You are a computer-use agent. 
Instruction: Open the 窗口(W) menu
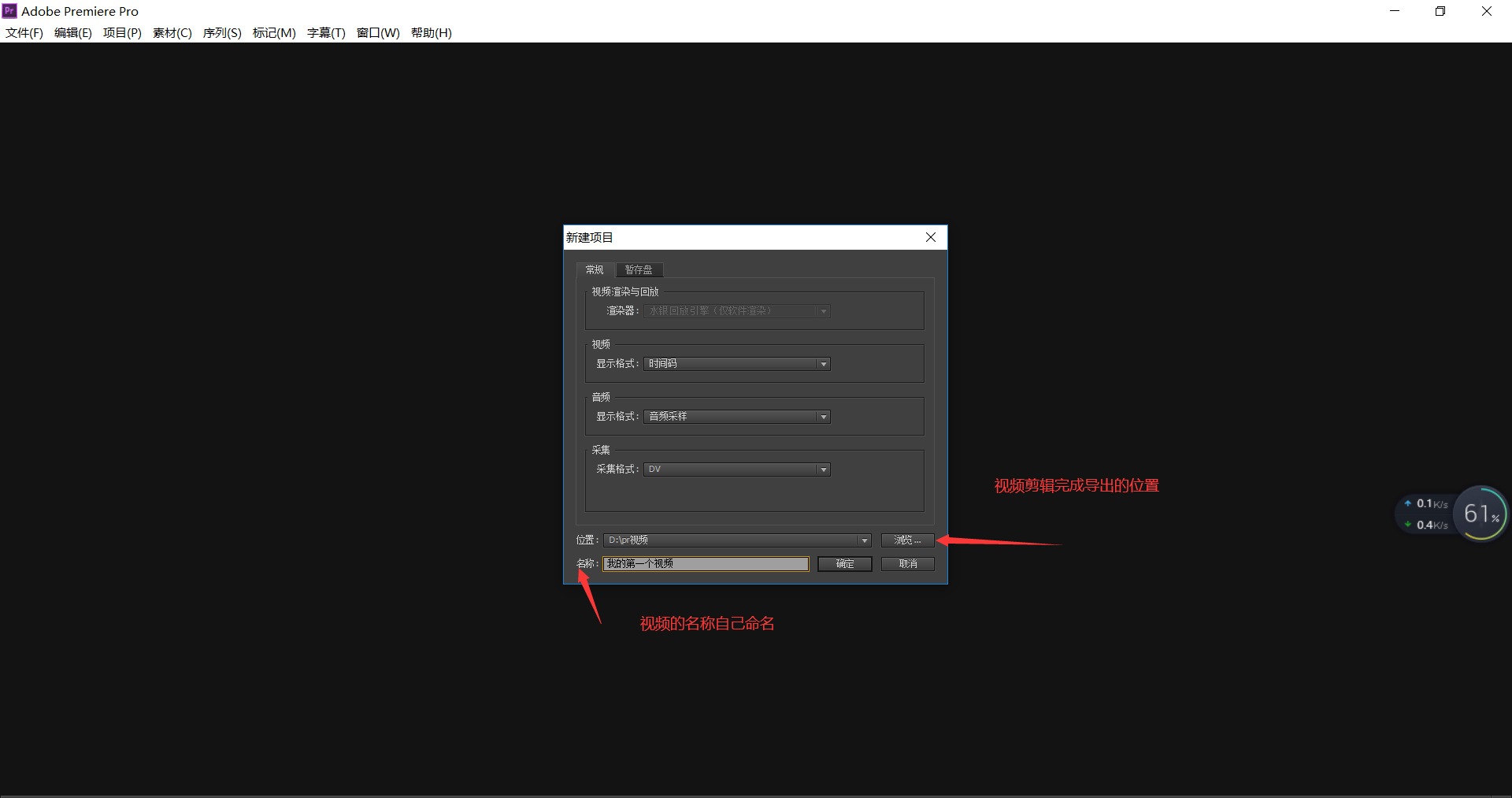click(x=378, y=33)
